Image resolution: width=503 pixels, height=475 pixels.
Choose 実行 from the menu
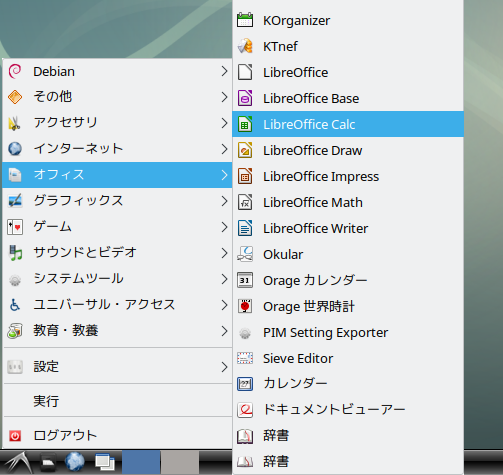117,401
